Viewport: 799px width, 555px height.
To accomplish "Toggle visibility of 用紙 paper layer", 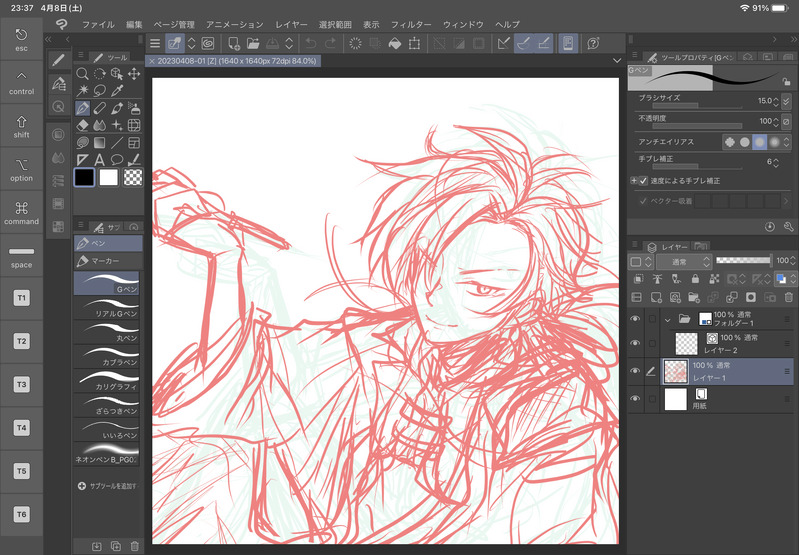I will tap(635, 399).
